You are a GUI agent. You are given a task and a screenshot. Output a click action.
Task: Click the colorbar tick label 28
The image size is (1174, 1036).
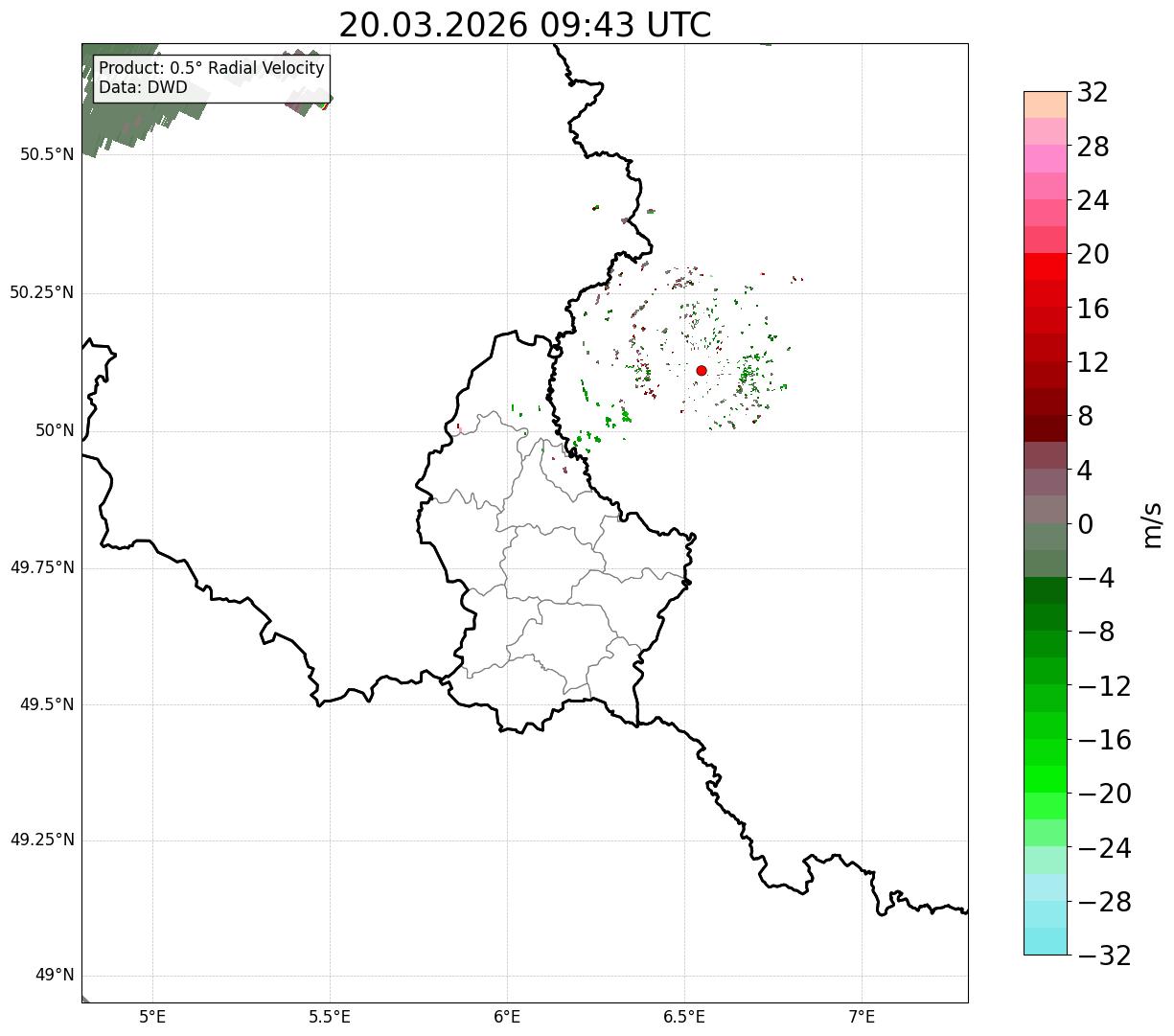tap(1093, 147)
